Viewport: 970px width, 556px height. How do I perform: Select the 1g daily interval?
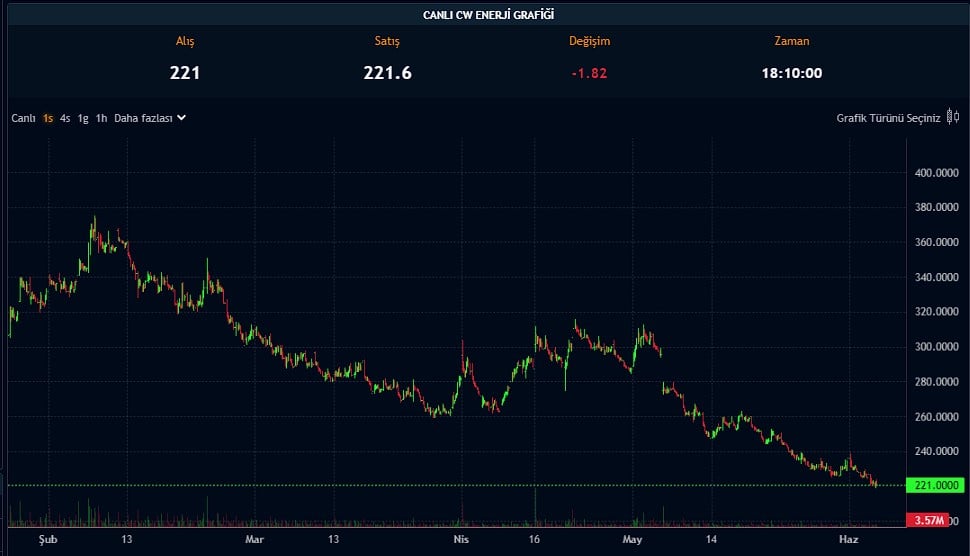click(x=83, y=118)
